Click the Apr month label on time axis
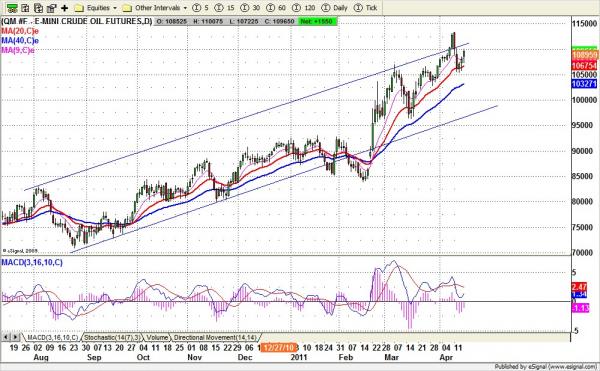Viewport: 600px width, 371px height. point(446,358)
